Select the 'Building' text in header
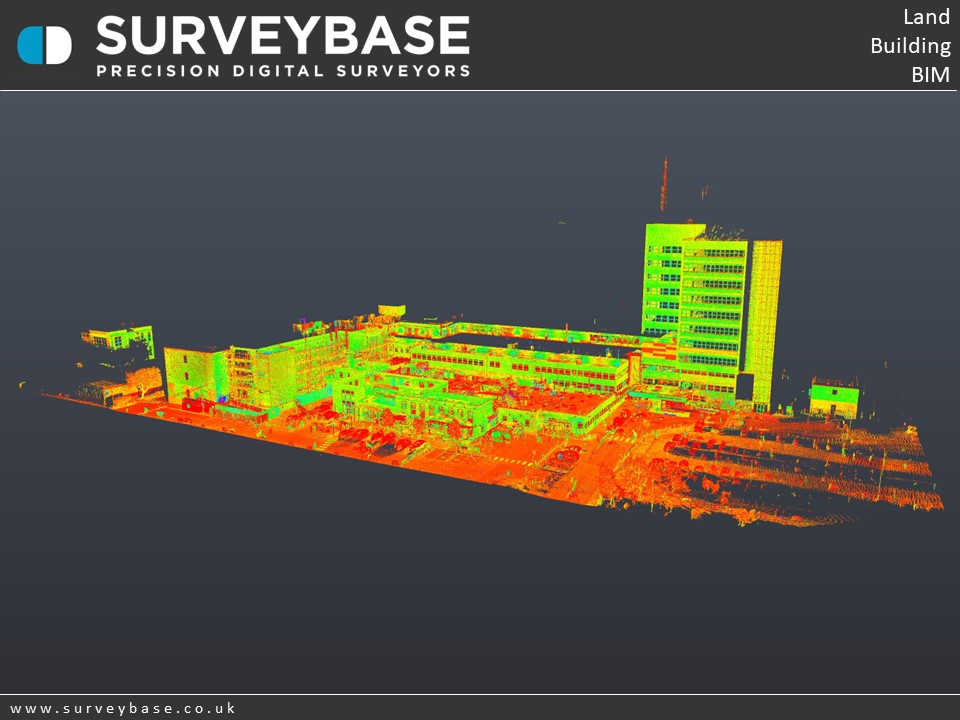The height and width of the screenshot is (720, 960). 910,46
